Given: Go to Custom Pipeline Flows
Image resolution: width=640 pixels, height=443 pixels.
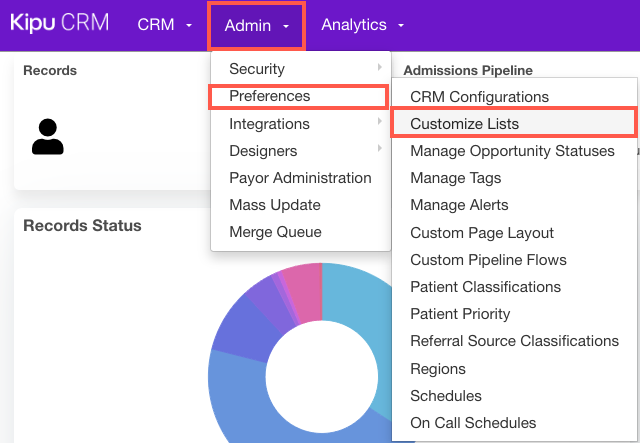Looking at the screenshot, I should 488,260.
